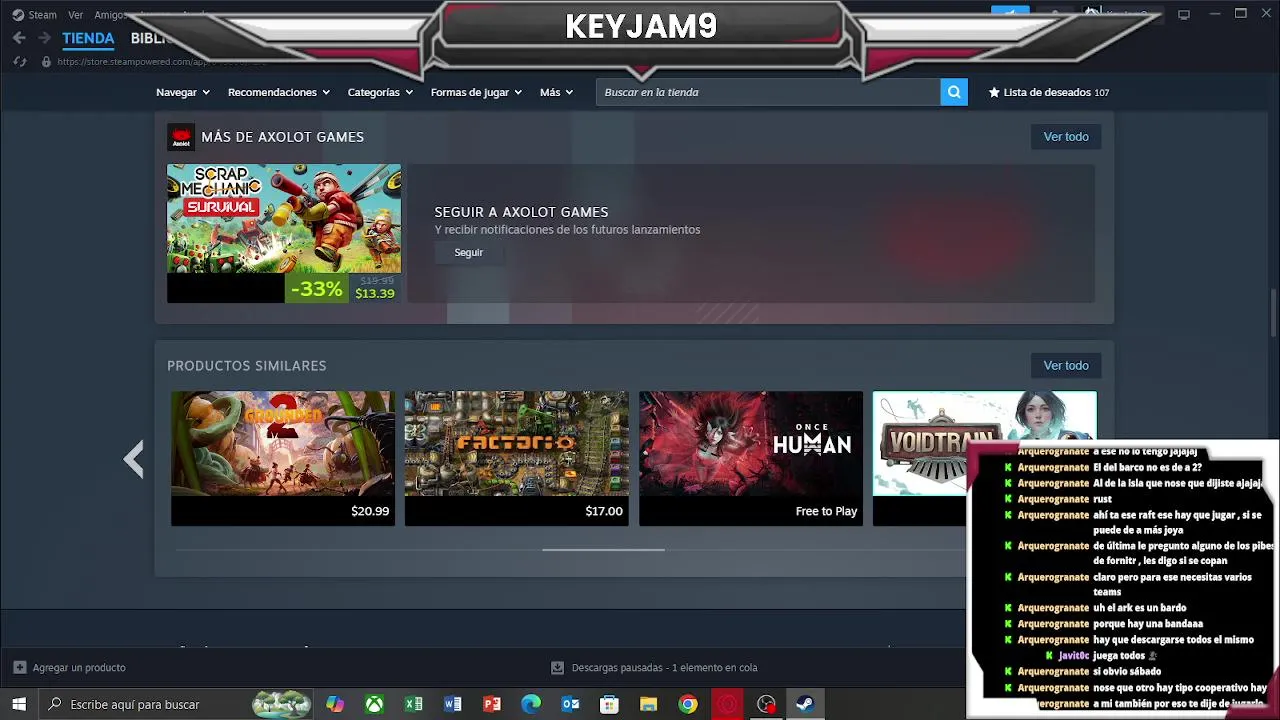1280x720 pixels.
Task: Click Free to Play label on Once Human
Action: point(826,511)
